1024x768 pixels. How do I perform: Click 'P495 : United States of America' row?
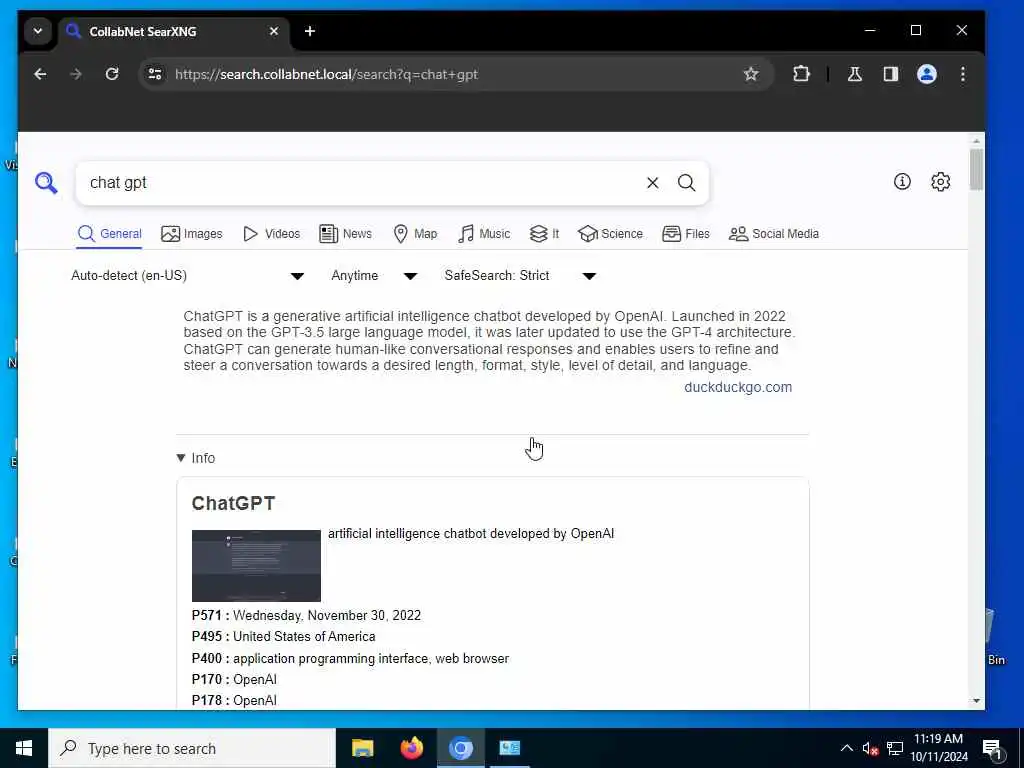pos(283,637)
